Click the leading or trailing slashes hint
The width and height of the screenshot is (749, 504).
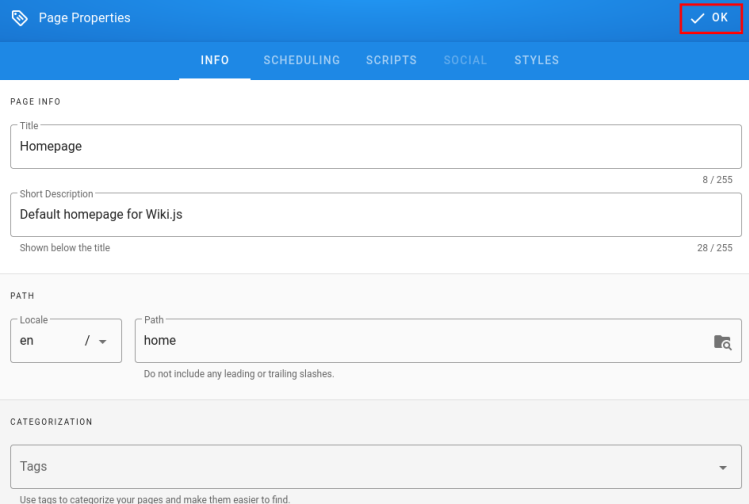click(239, 374)
